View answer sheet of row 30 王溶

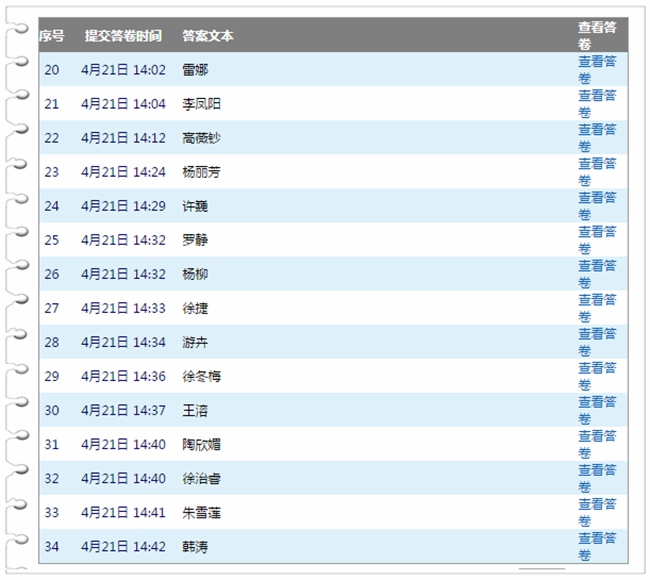597,410
